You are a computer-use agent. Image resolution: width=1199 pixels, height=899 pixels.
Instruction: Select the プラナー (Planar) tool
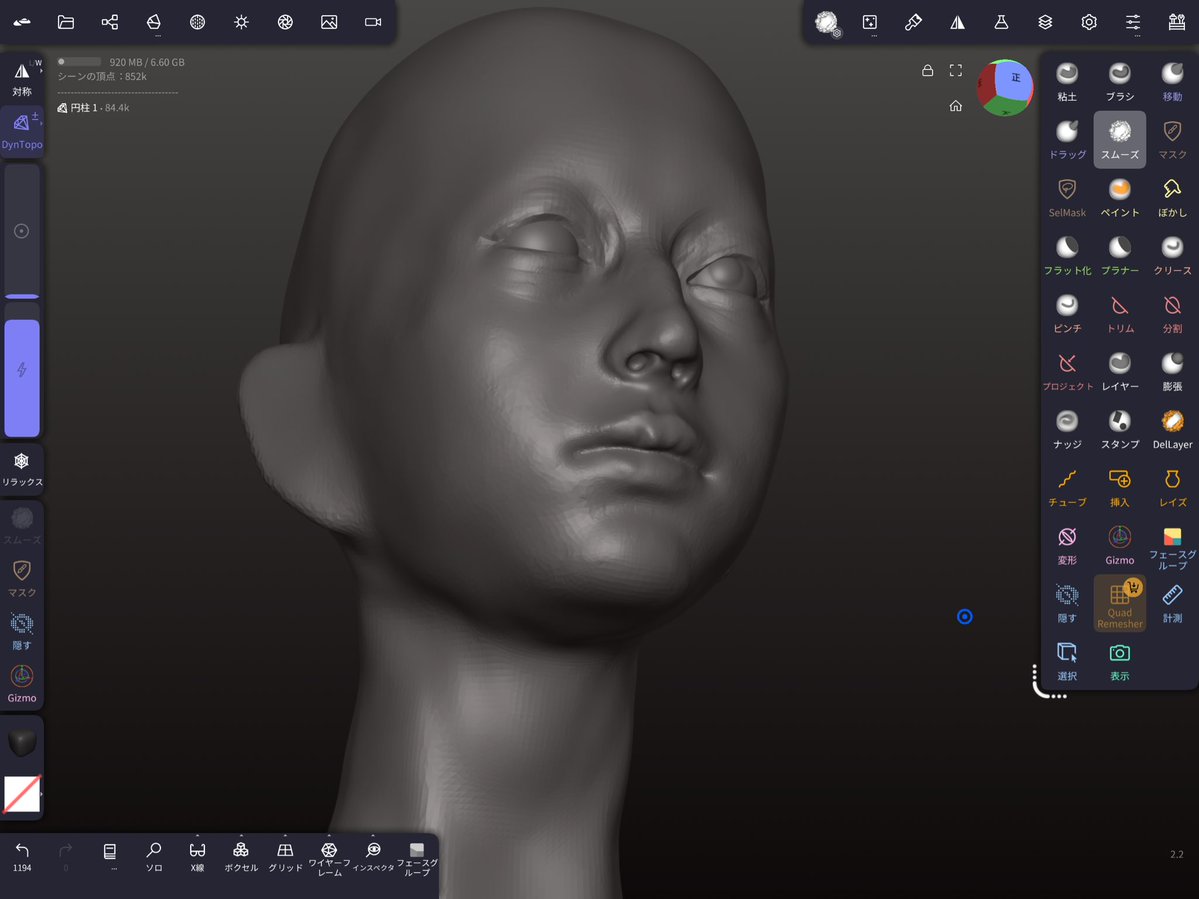point(1119,255)
